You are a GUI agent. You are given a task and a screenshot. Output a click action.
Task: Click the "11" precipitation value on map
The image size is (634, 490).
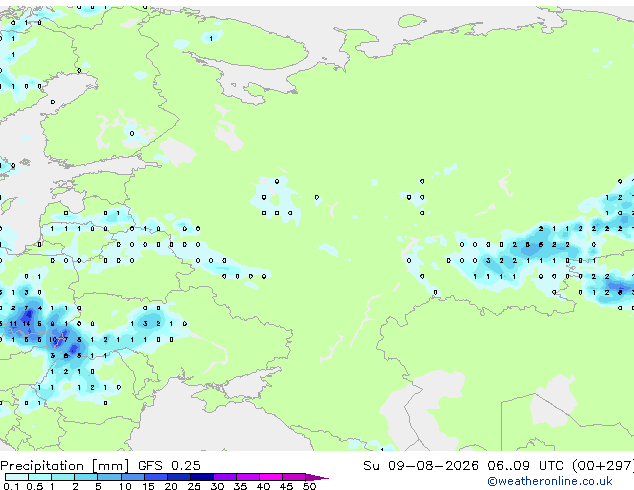tap(13, 324)
